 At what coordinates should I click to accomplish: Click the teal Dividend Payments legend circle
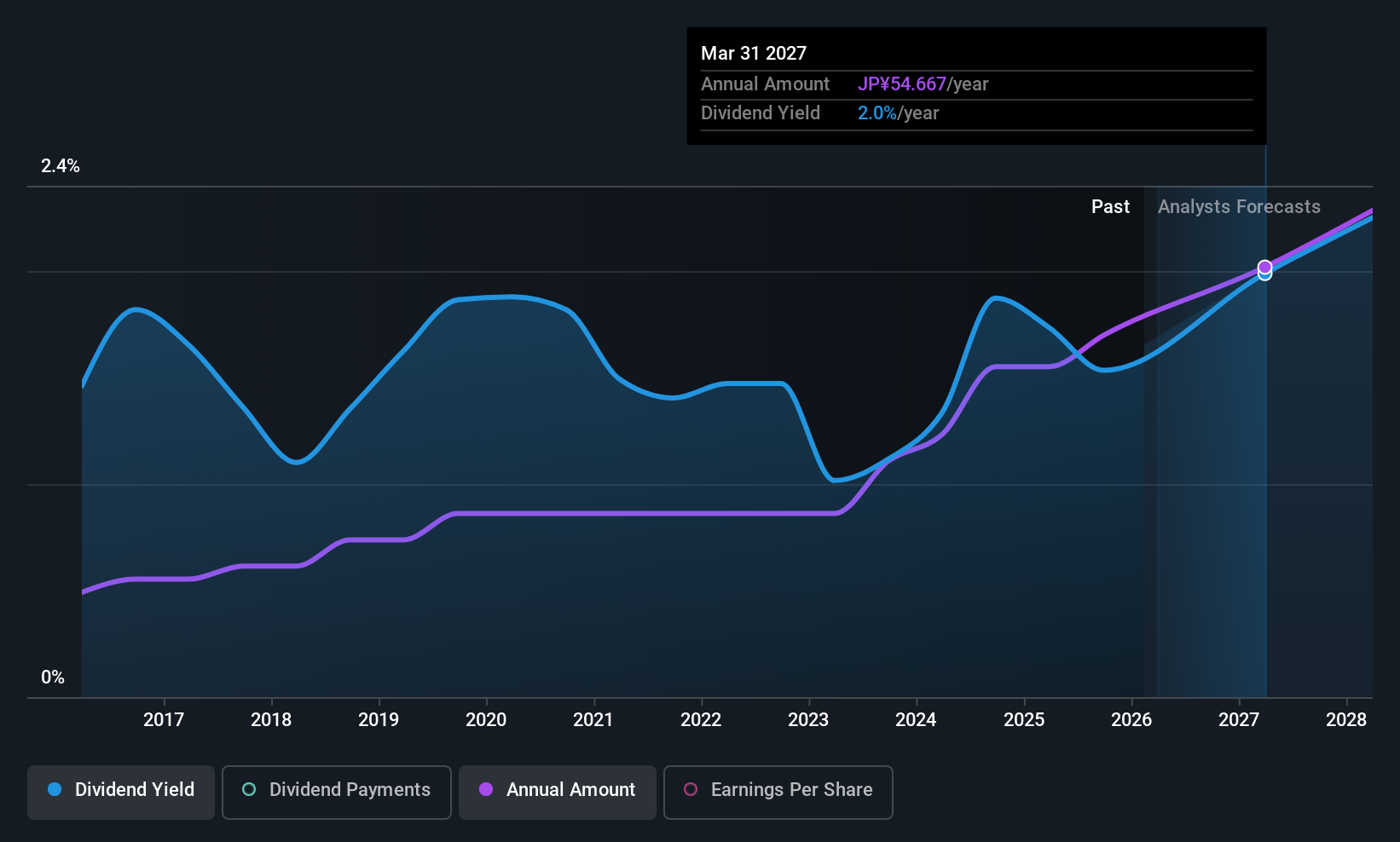coord(249,789)
